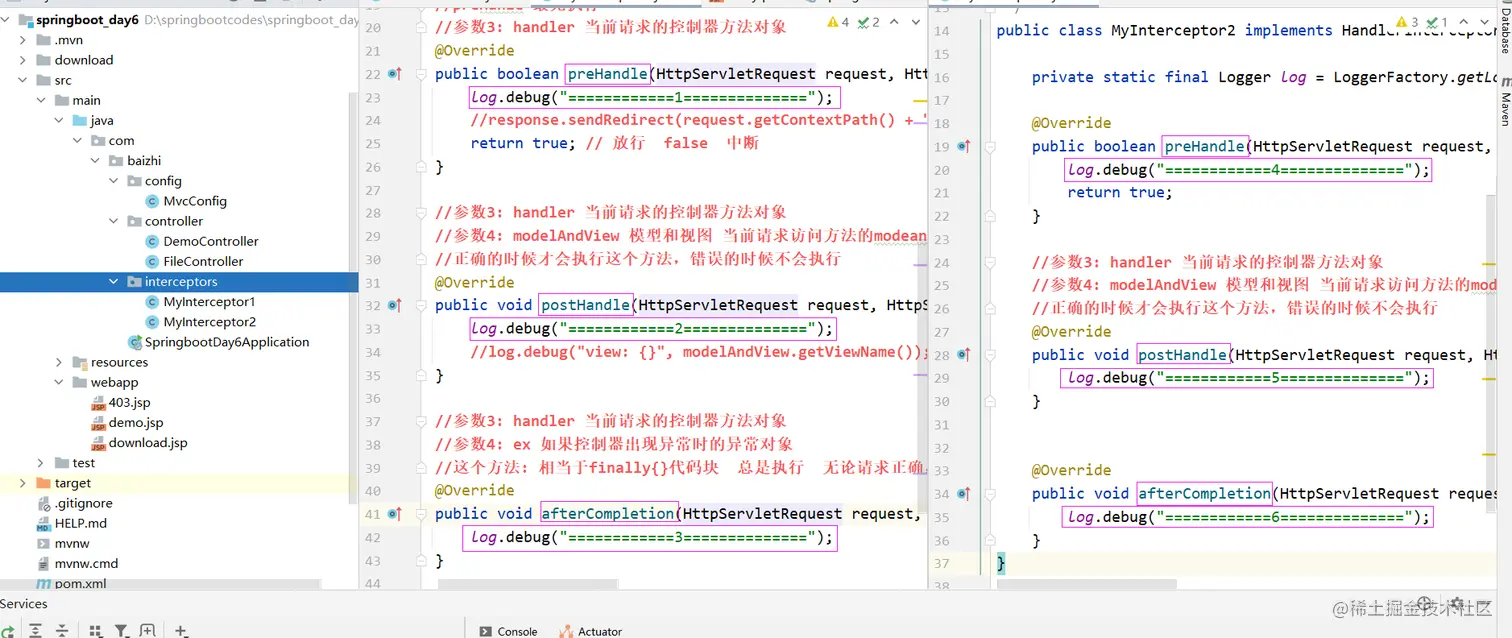The image size is (1512, 638).
Task: Click the 4 warnings indicator in the left editor
Action: coord(839,22)
